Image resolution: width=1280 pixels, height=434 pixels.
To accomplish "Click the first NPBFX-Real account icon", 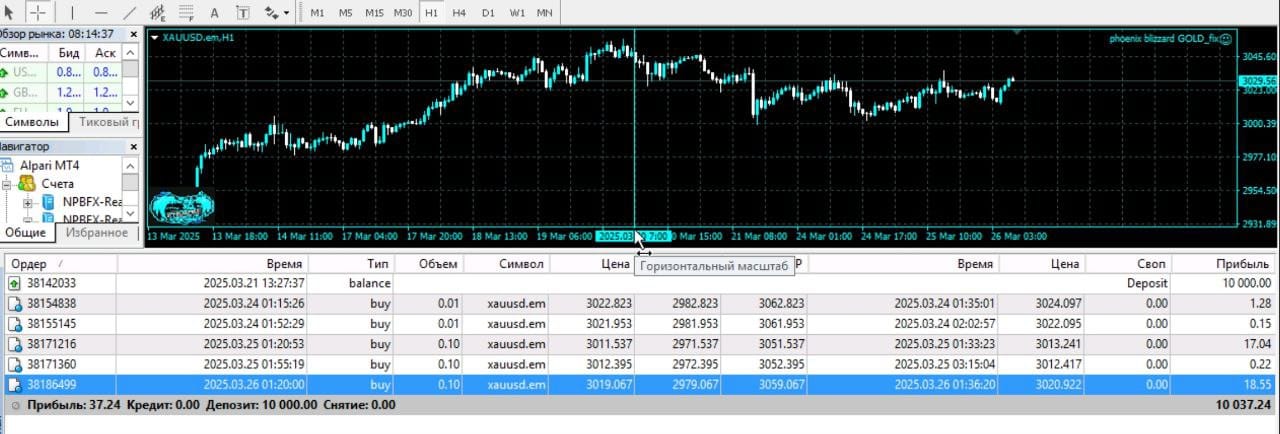I will [x=48, y=202].
